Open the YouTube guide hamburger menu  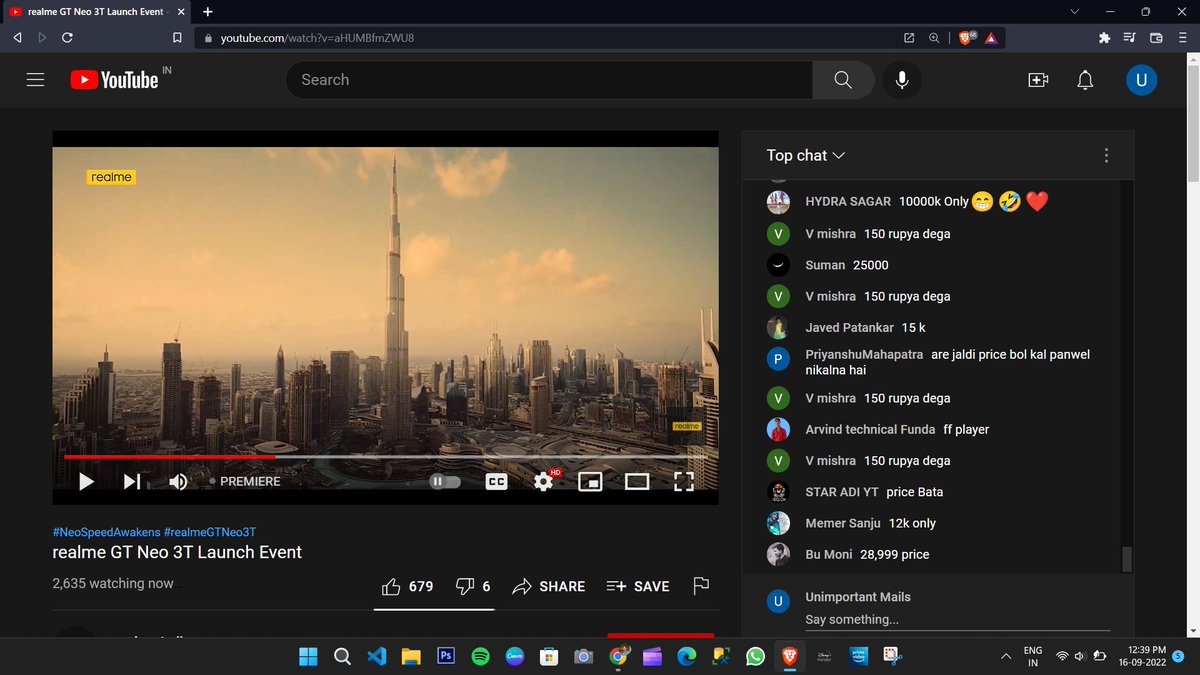point(35,80)
